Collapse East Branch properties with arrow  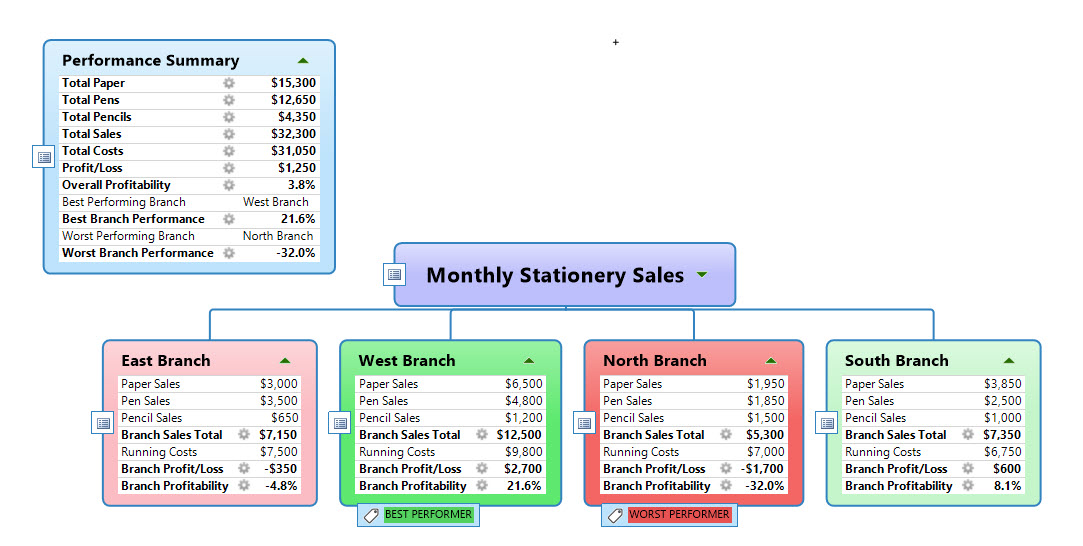(285, 361)
